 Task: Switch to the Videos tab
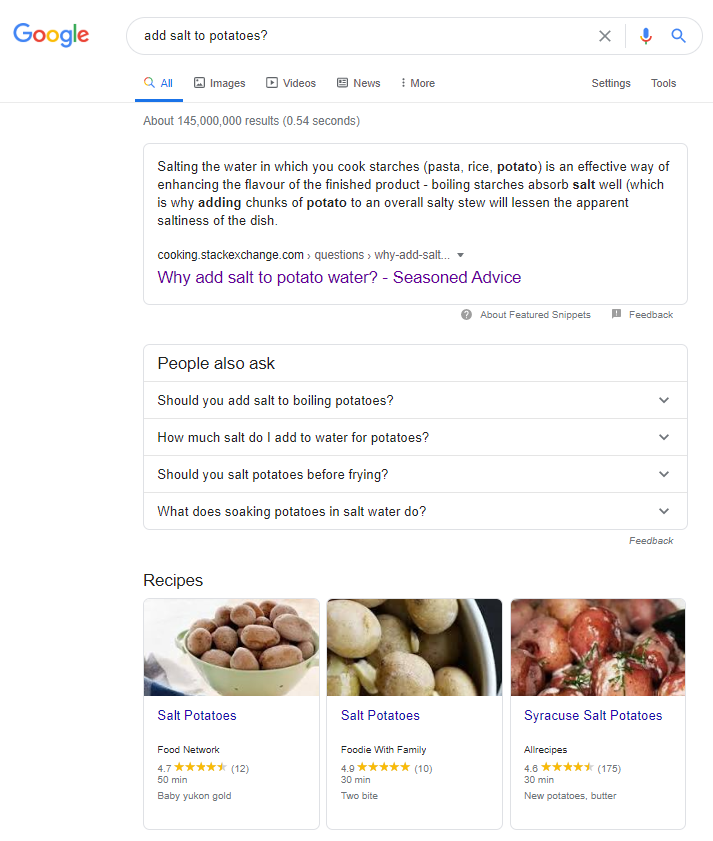[291, 83]
